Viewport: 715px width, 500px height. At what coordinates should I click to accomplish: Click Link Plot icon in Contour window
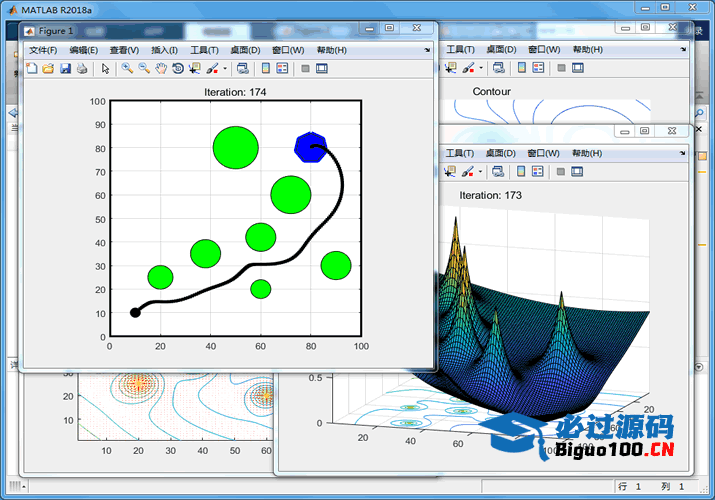pos(498,68)
